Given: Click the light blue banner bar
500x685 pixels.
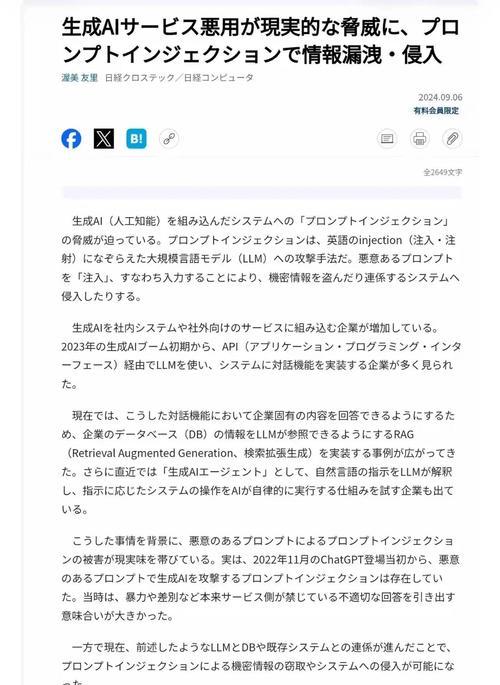Looking at the screenshot, I should click(x=262, y=192).
